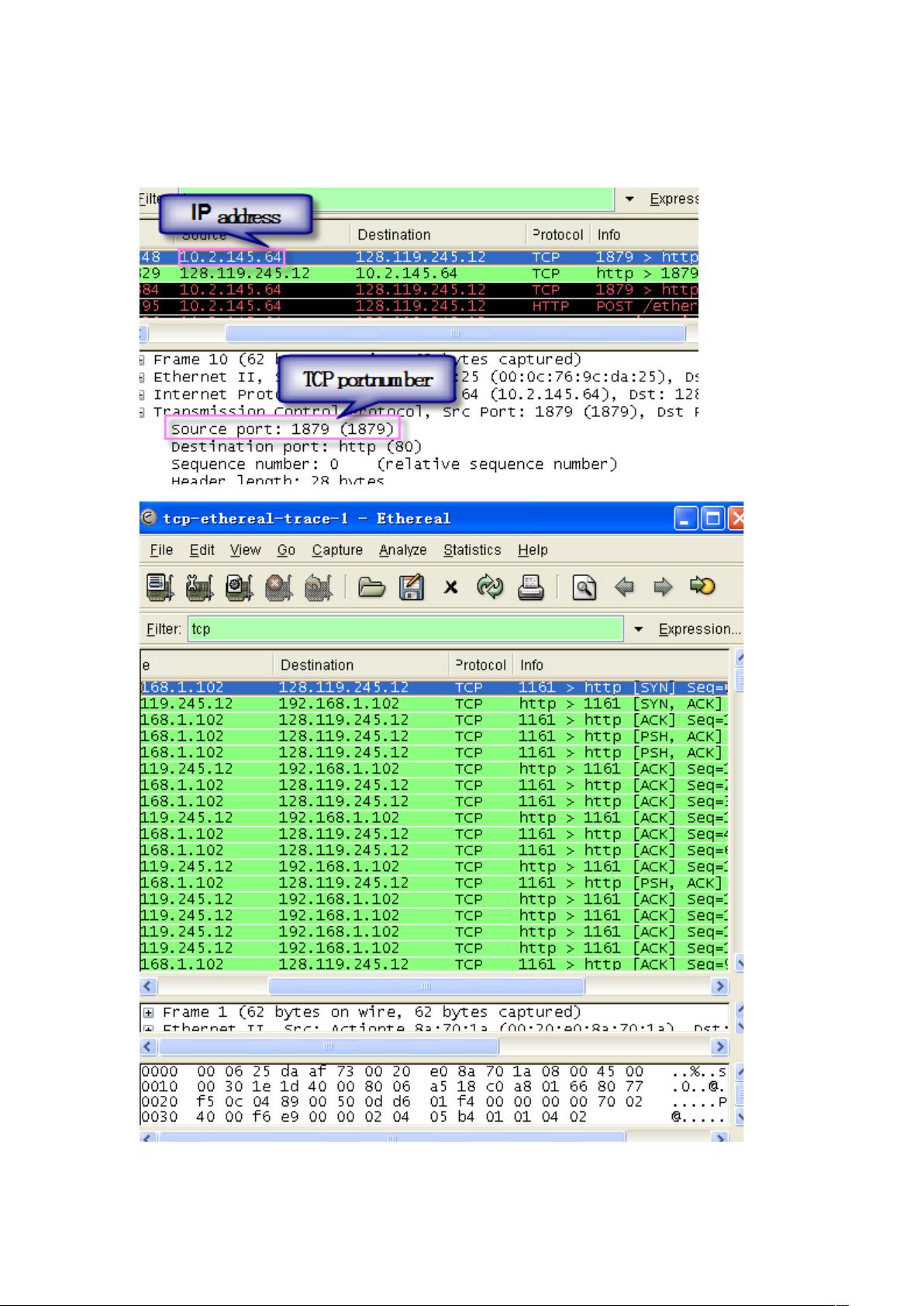Click the packet list horizontal scrollbar thumb
The image size is (924, 1306).
point(426,987)
